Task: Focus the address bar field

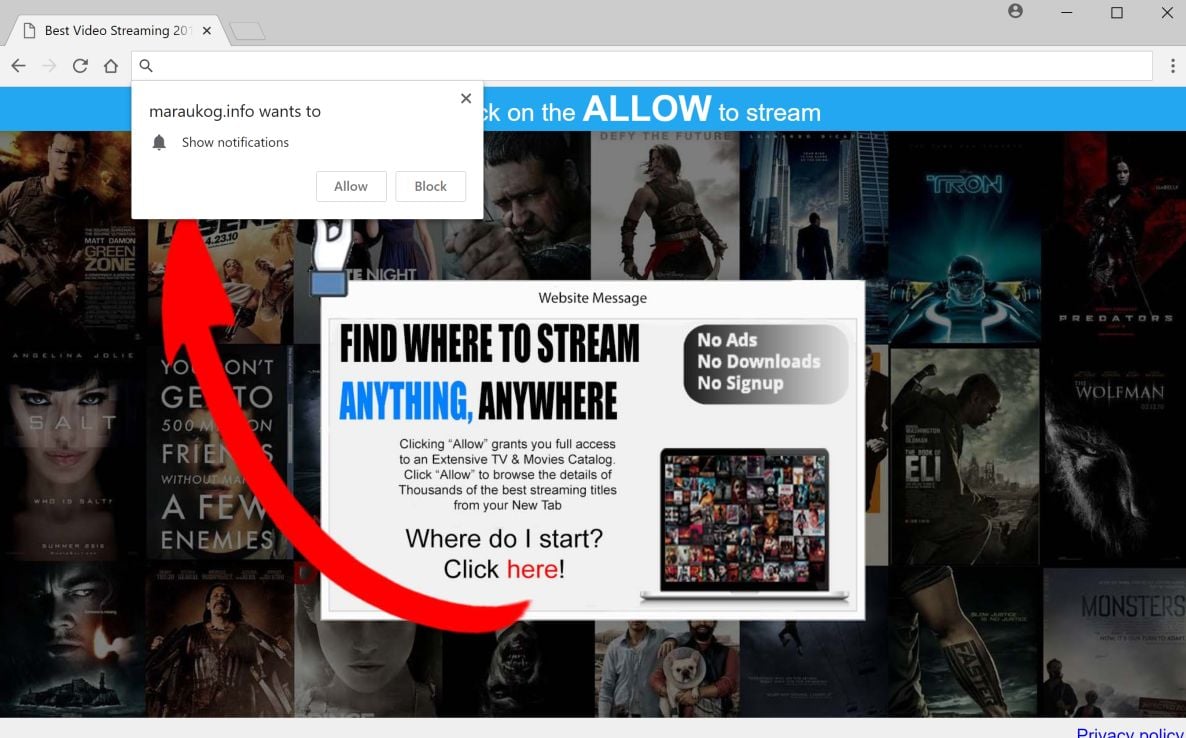Action: [x=641, y=66]
